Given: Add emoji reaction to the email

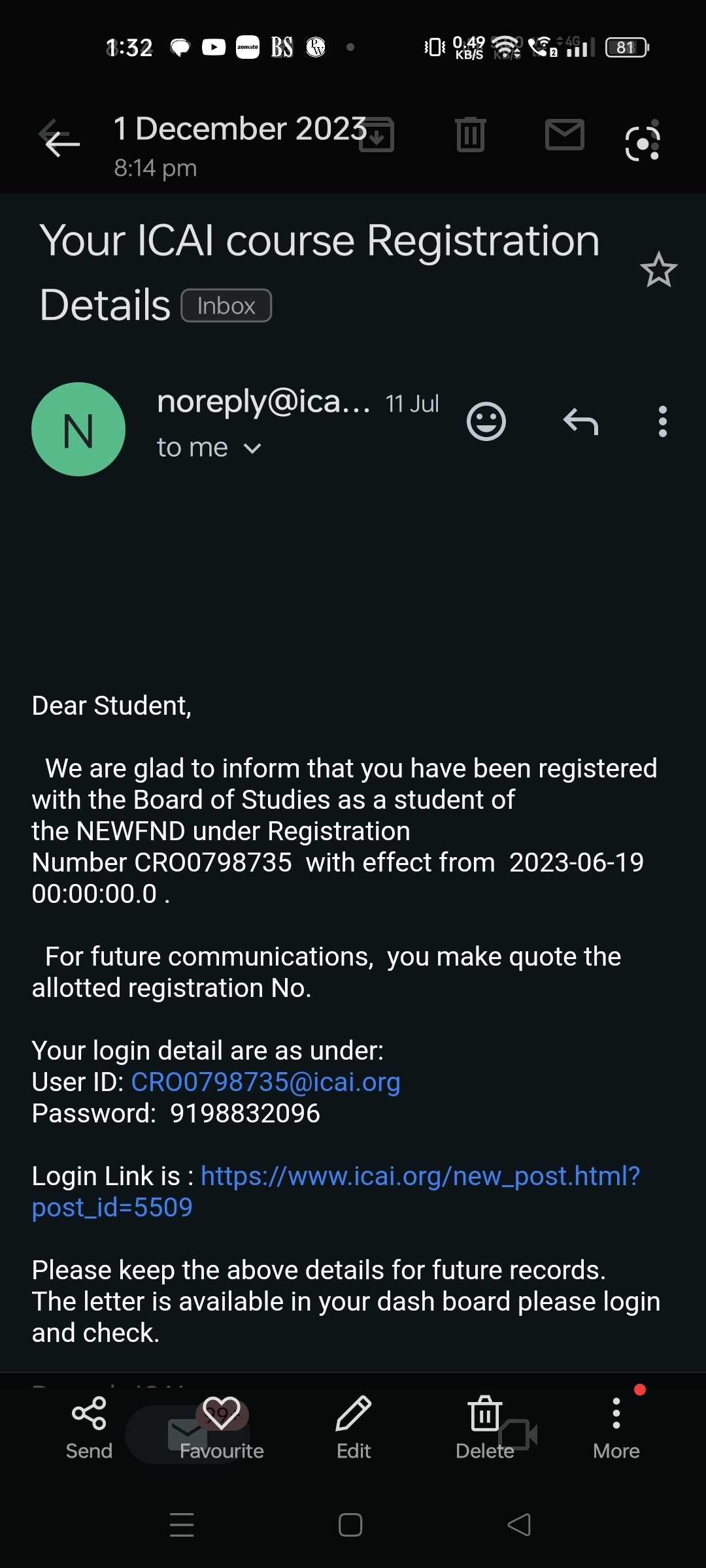Looking at the screenshot, I should tap(486, 421).
